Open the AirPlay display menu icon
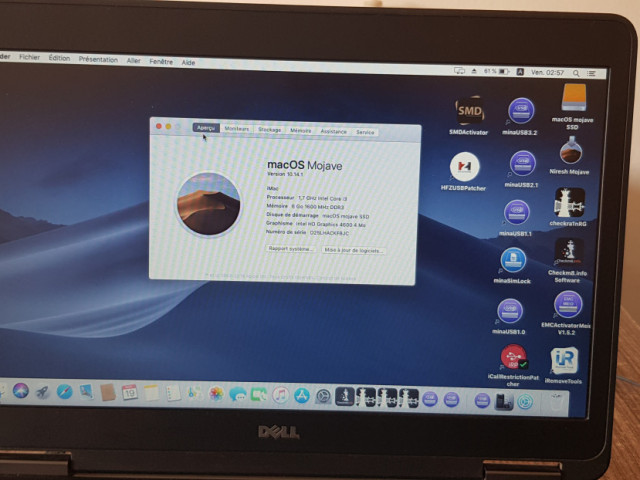Viewport: 640px width, 480px height. tap(460, 71)
